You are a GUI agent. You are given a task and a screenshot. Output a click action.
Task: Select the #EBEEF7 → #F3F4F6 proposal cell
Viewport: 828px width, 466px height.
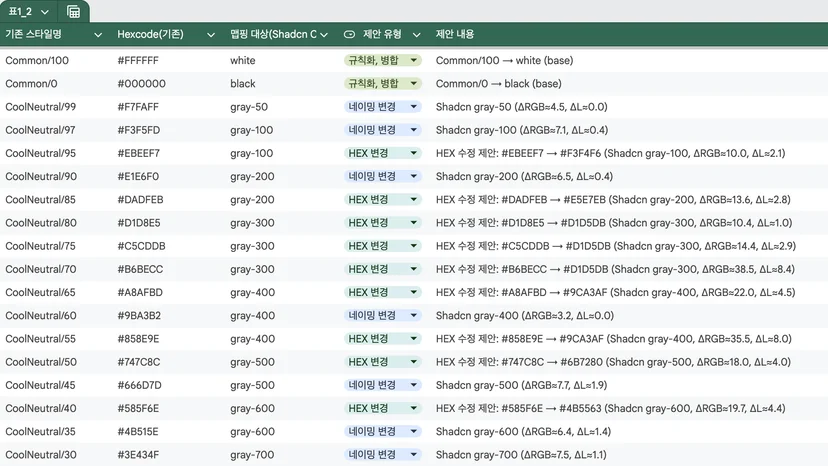click(x=610, y=154)
